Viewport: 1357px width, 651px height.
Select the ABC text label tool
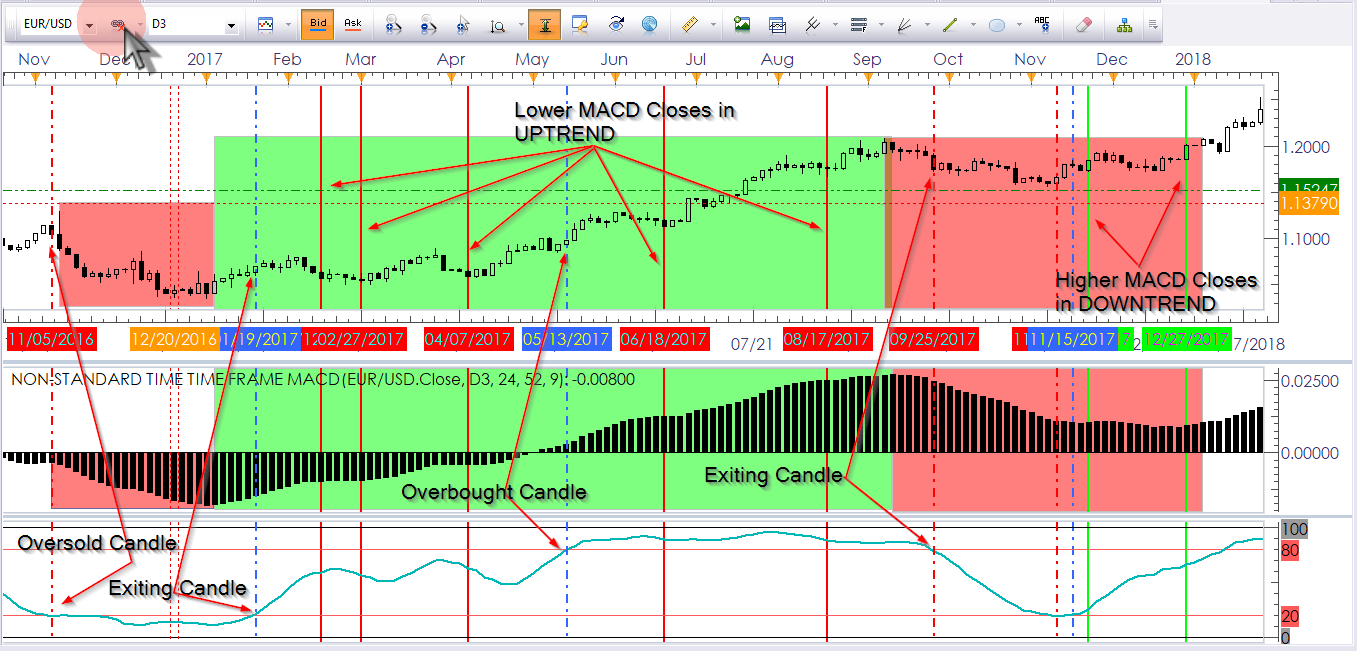click(1042, 24)
